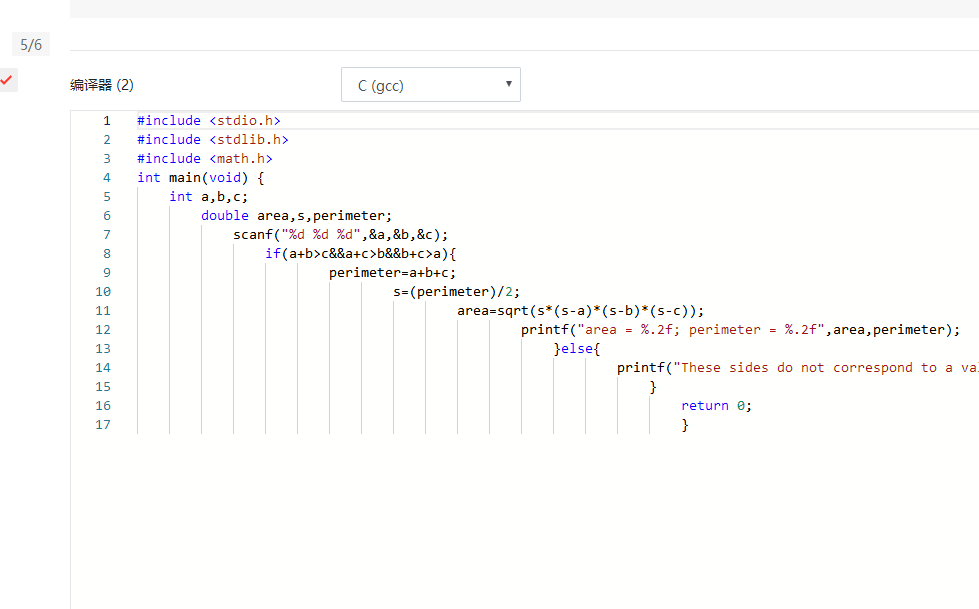
Task: Place cursor on the #include <stdio.h> line
Action: coord(208,121)
